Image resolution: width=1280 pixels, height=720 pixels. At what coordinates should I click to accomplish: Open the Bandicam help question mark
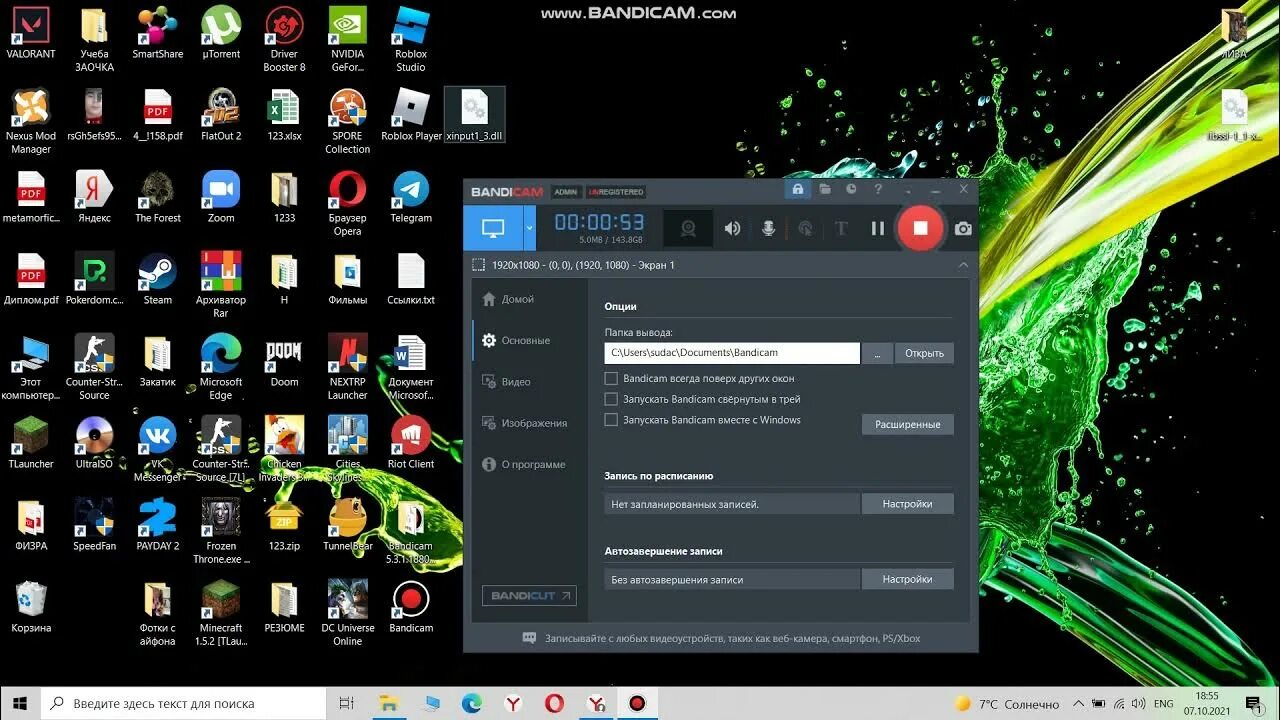[878, 189]
